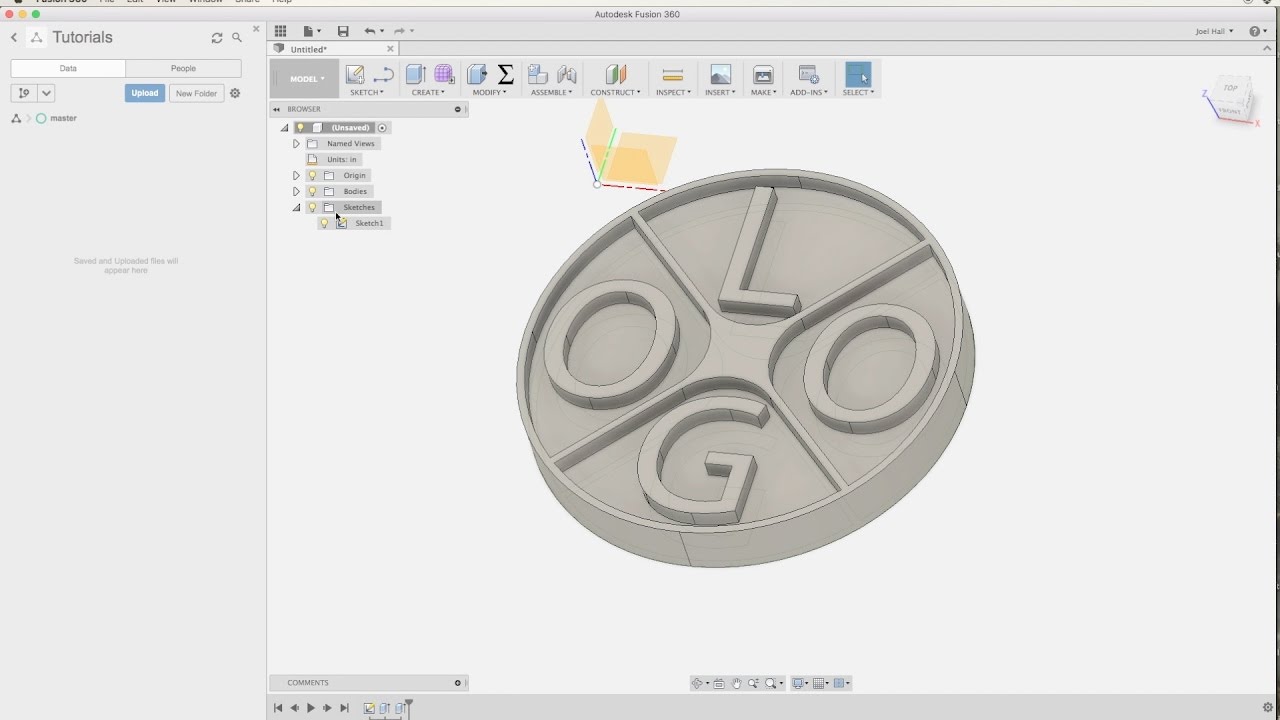This screenshot has height=720, width=1280.
Task: Toggle visibility bulb of Bodies folder
Action: tap(312, 191)
